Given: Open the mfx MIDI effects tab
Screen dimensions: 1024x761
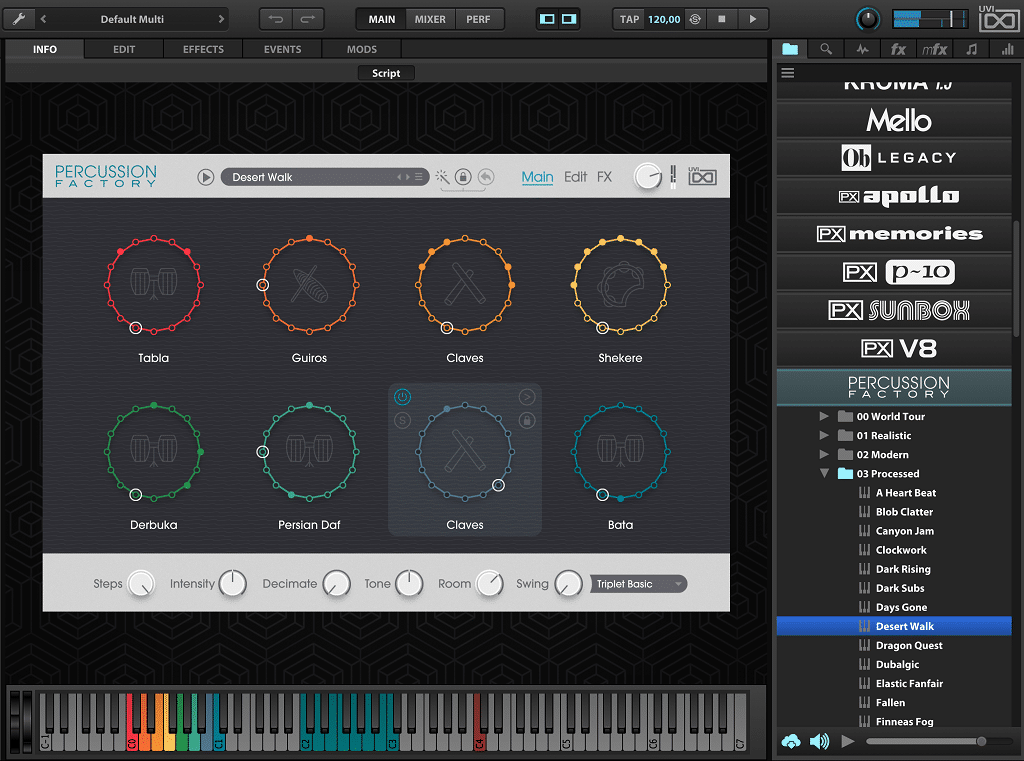Looking at the screenshot, I should click(x=935, y=49).
